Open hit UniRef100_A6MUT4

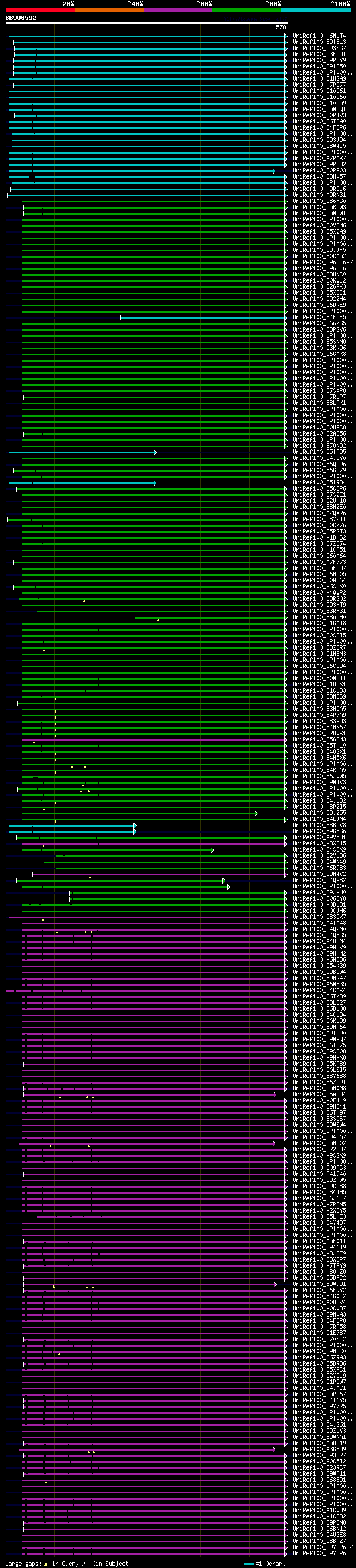pos(319,36)
